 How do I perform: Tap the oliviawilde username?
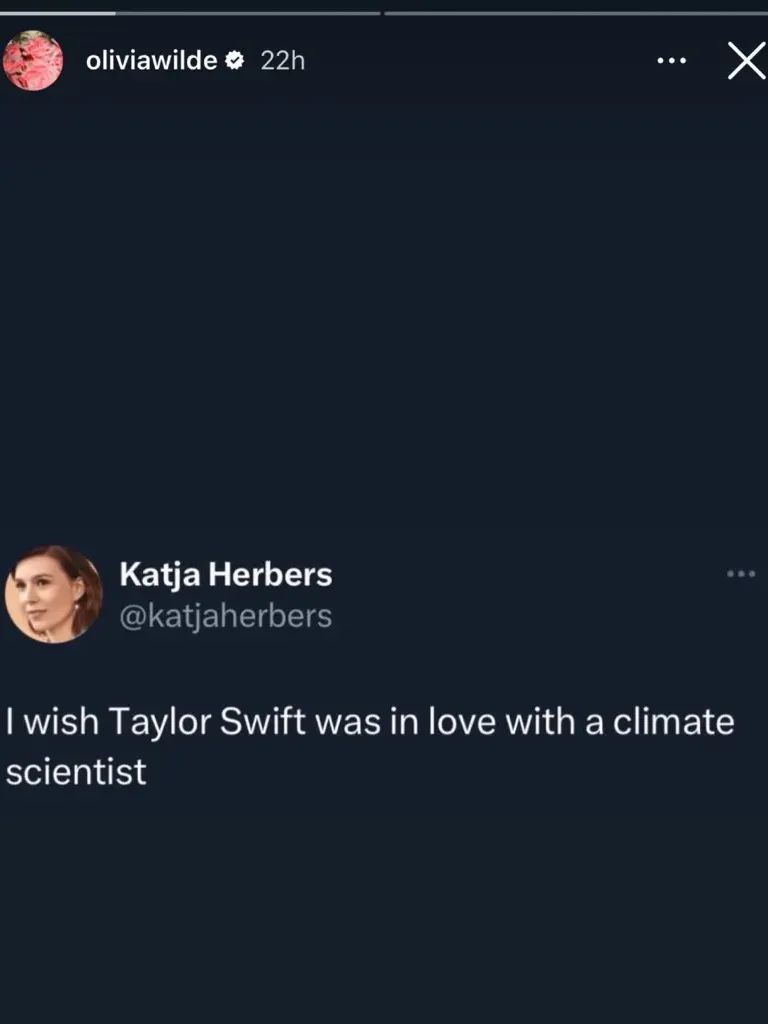tap(151, 61)
